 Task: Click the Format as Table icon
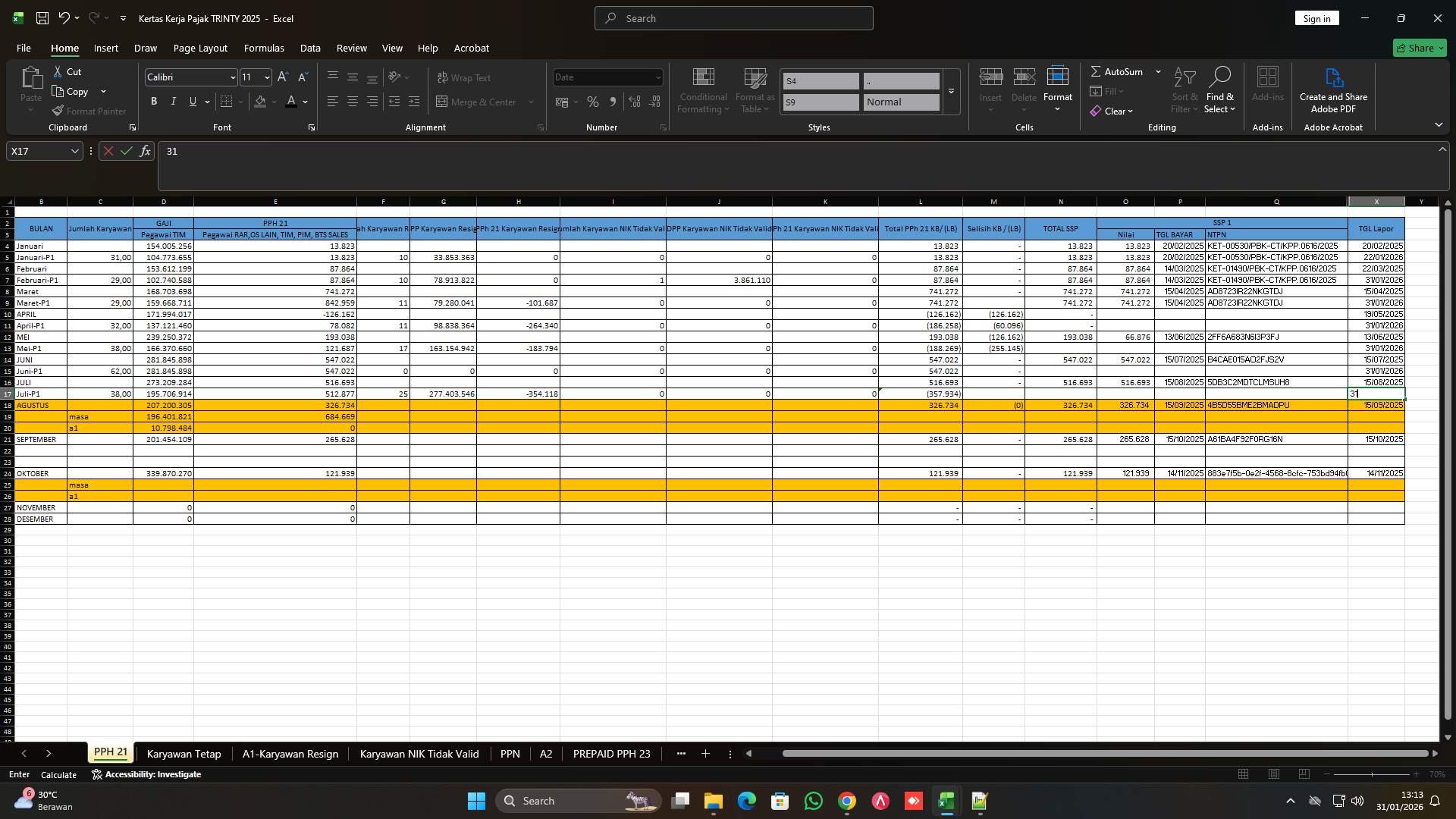click(754, 89)
